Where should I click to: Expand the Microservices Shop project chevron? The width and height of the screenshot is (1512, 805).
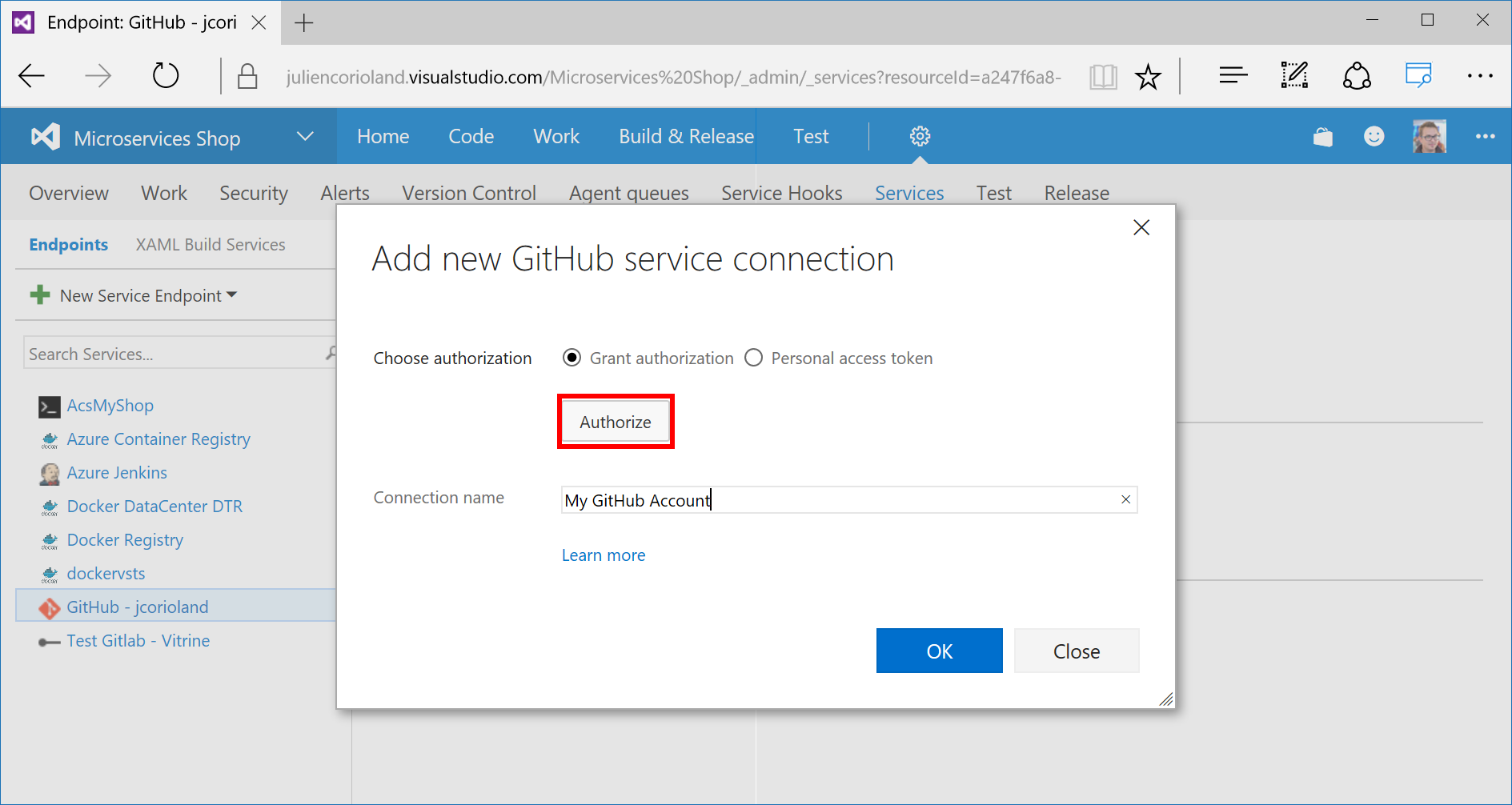click(x=305, y=136)
